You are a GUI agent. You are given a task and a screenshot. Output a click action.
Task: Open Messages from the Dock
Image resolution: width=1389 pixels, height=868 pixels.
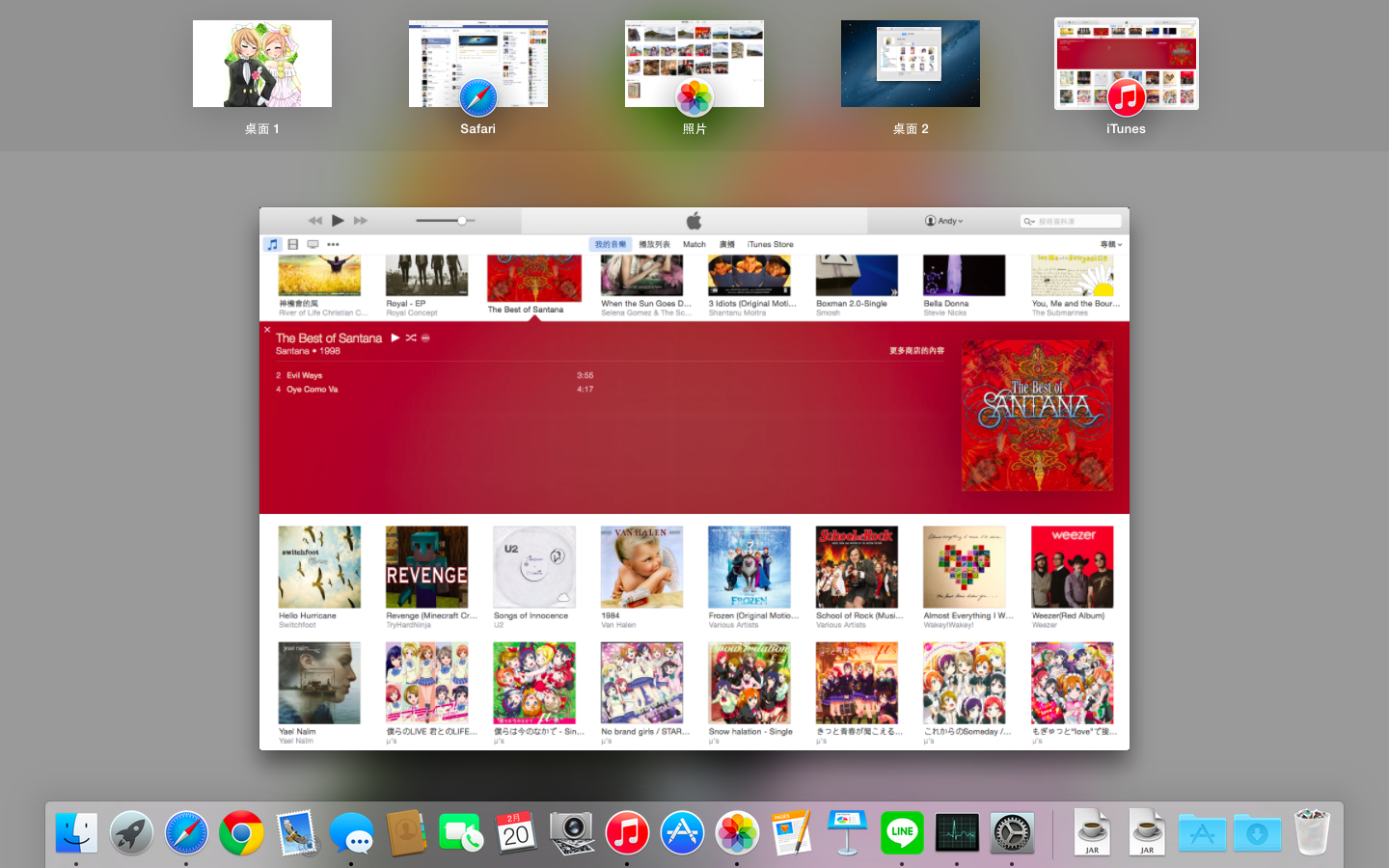click(351, 833)
